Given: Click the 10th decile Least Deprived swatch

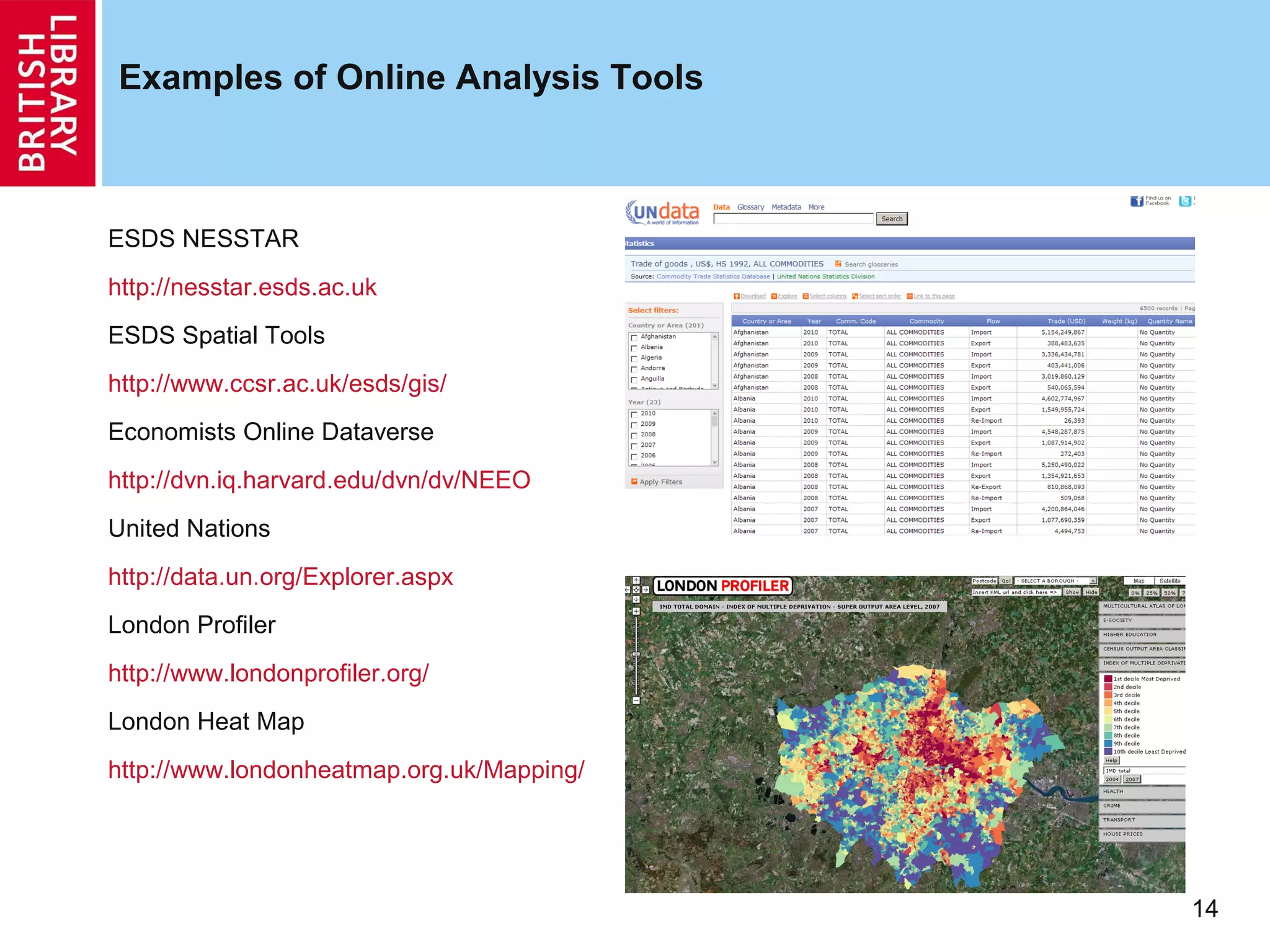Looking at the screenshot, I should (1108, 751).
